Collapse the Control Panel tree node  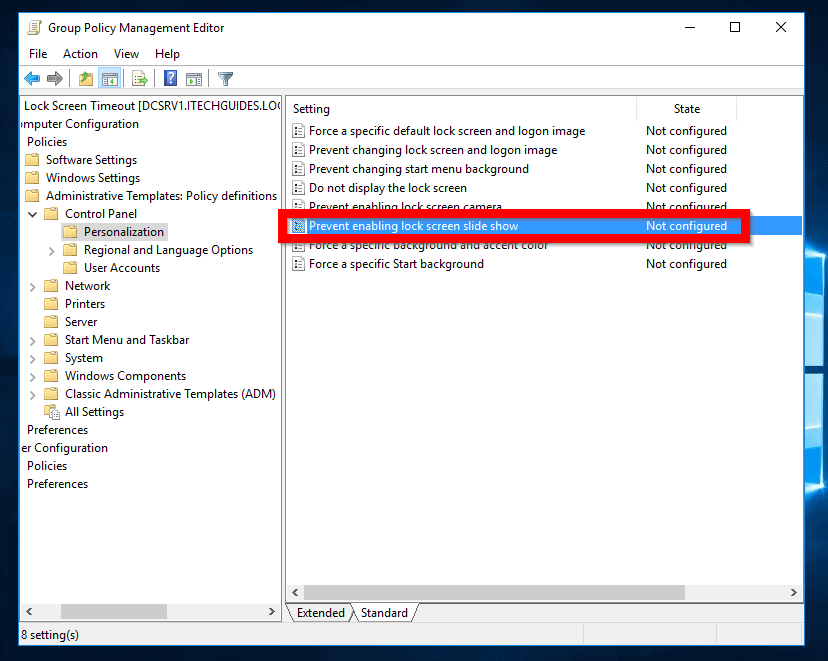pyautogui.click(x=32, y=213)
